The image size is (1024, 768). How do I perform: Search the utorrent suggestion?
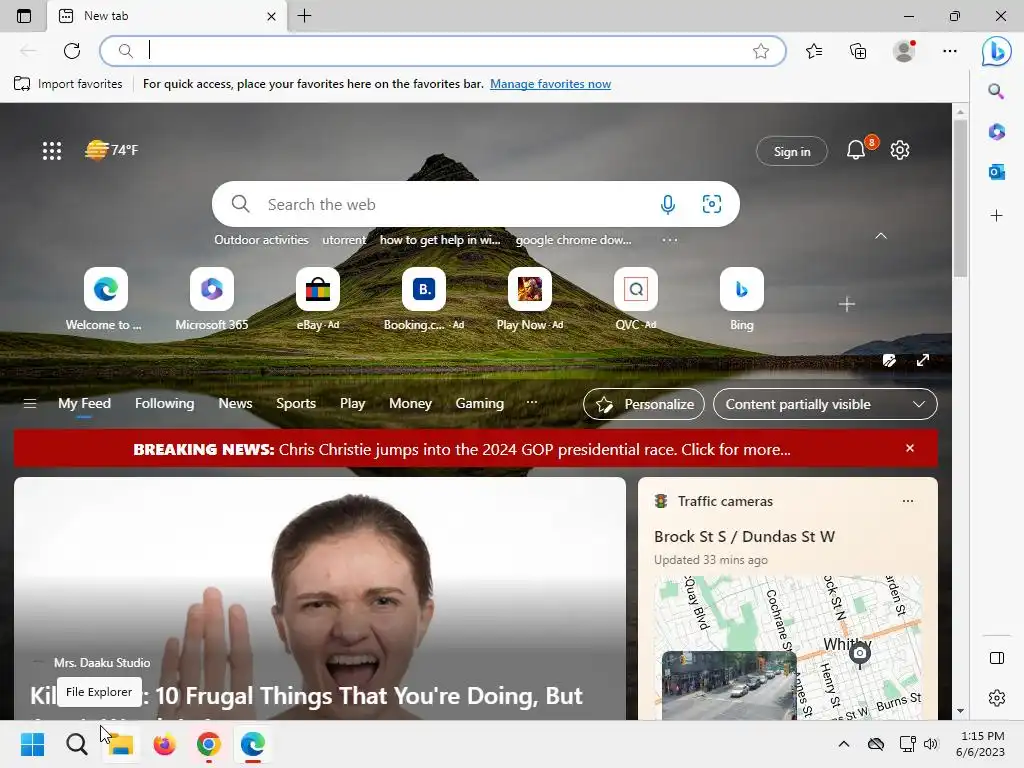click(x=344, y=240)
